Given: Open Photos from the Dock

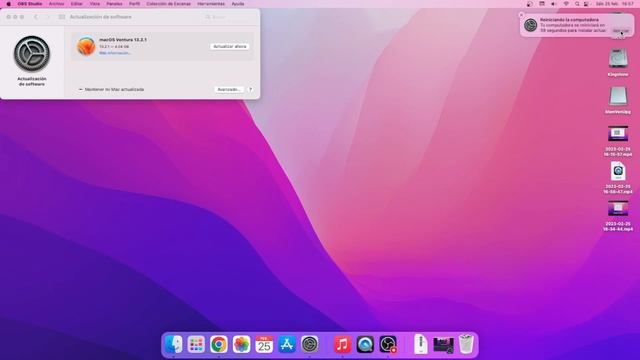Looking at the screenshot, I should click(x=242, y=344).
